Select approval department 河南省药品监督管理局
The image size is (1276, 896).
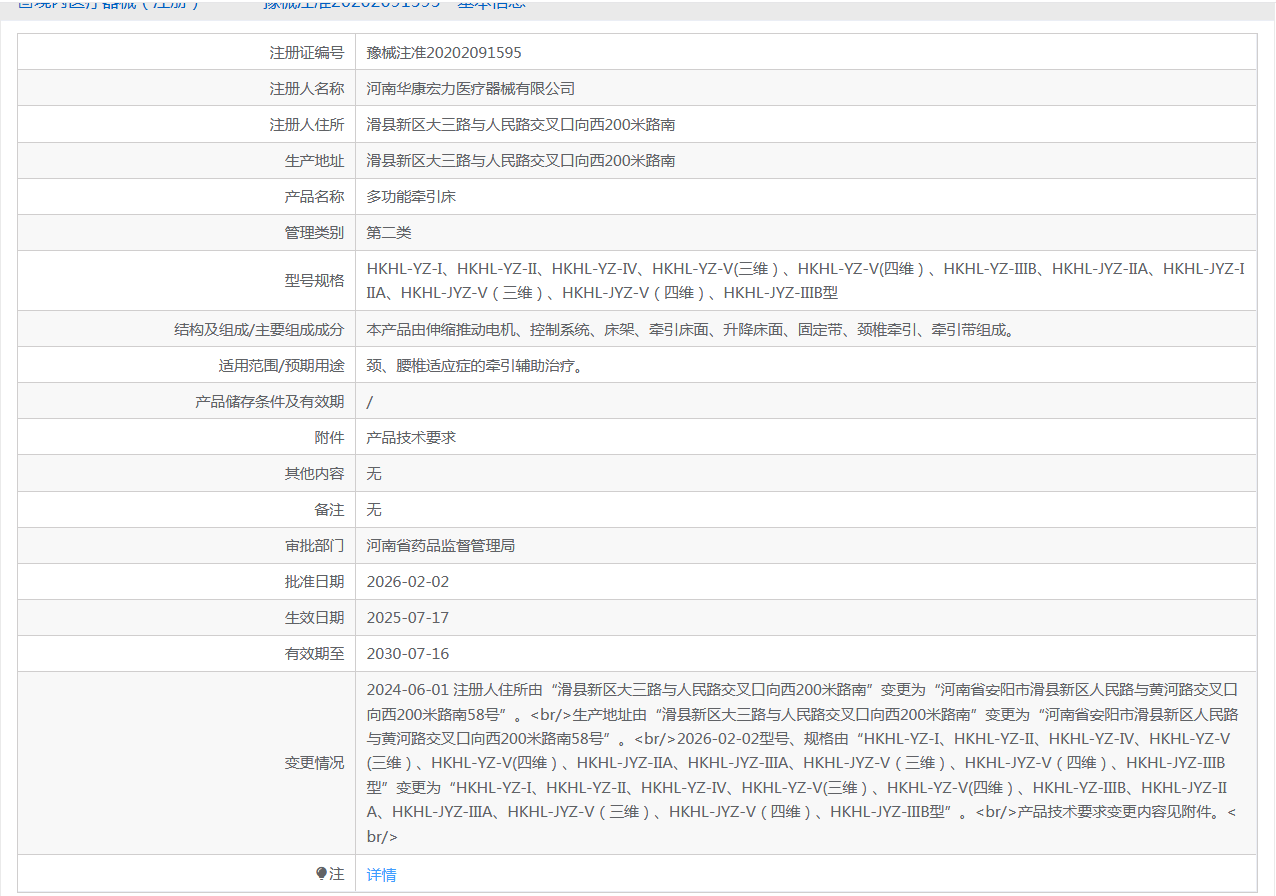click(441, 546)
